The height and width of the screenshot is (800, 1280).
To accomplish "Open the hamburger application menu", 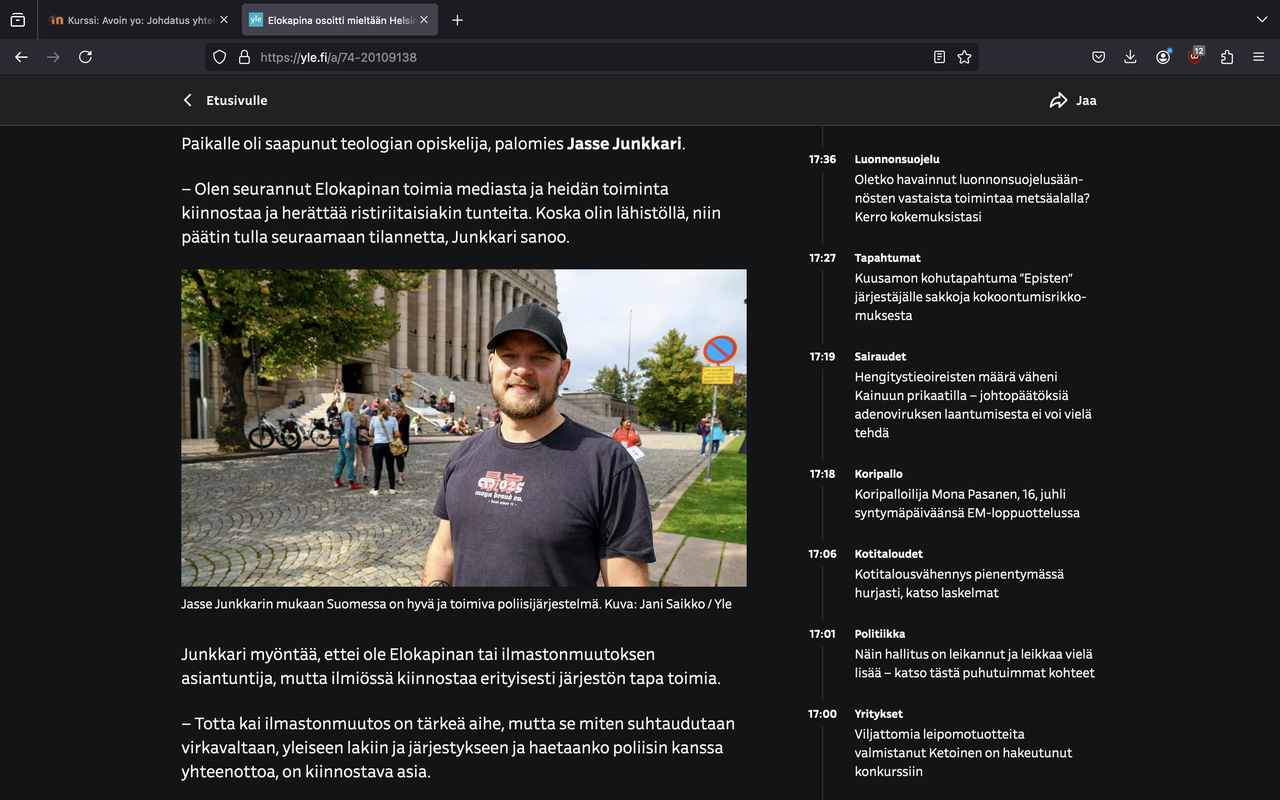I will (x=1258, y=57).
